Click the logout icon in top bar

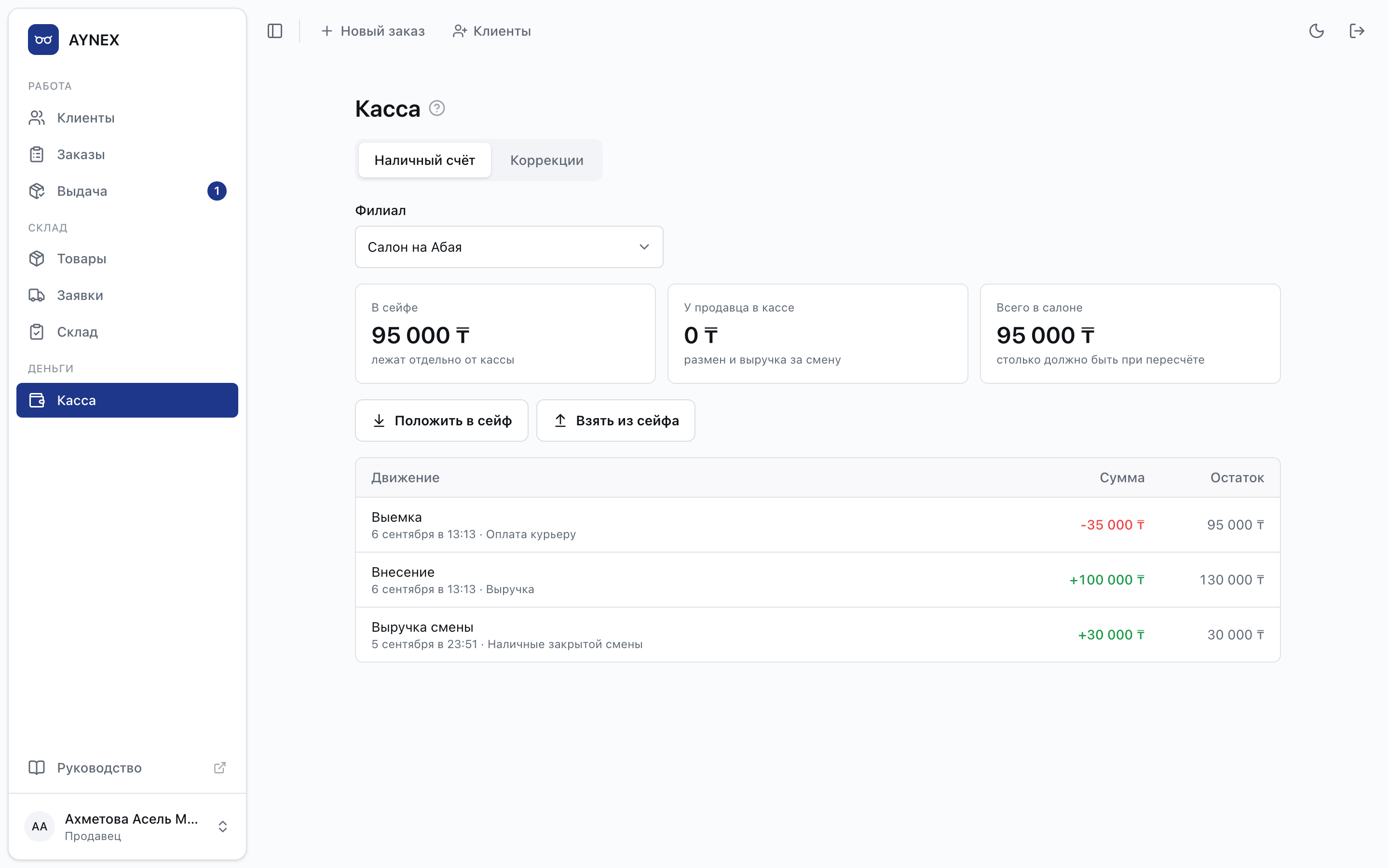(1357, 31)
